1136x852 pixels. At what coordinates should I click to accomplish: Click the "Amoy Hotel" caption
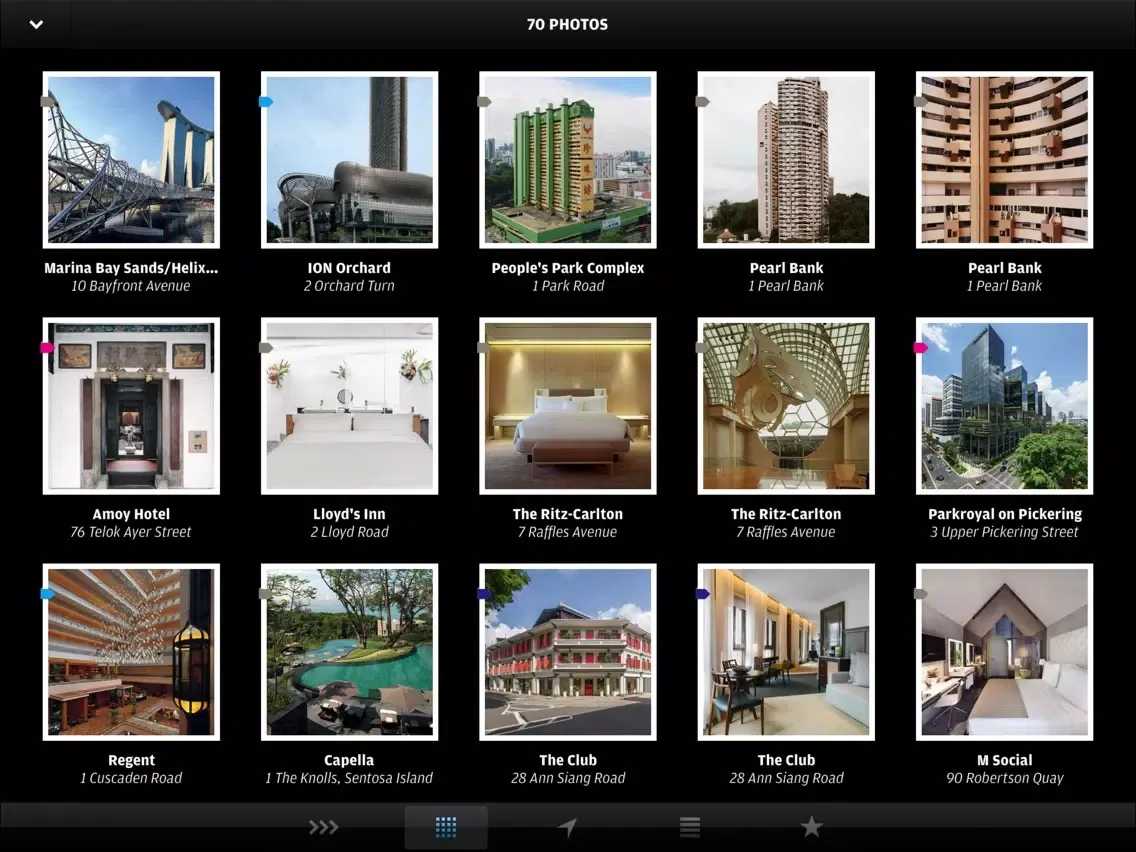point(131,514)
